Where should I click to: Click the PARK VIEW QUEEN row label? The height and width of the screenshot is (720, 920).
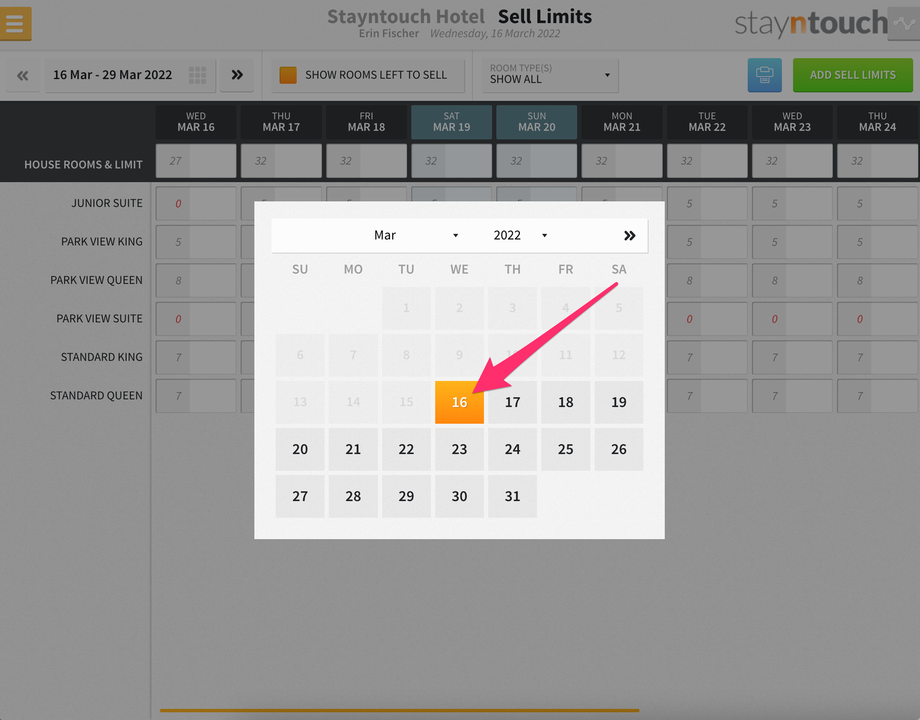(x=96, y=280)
